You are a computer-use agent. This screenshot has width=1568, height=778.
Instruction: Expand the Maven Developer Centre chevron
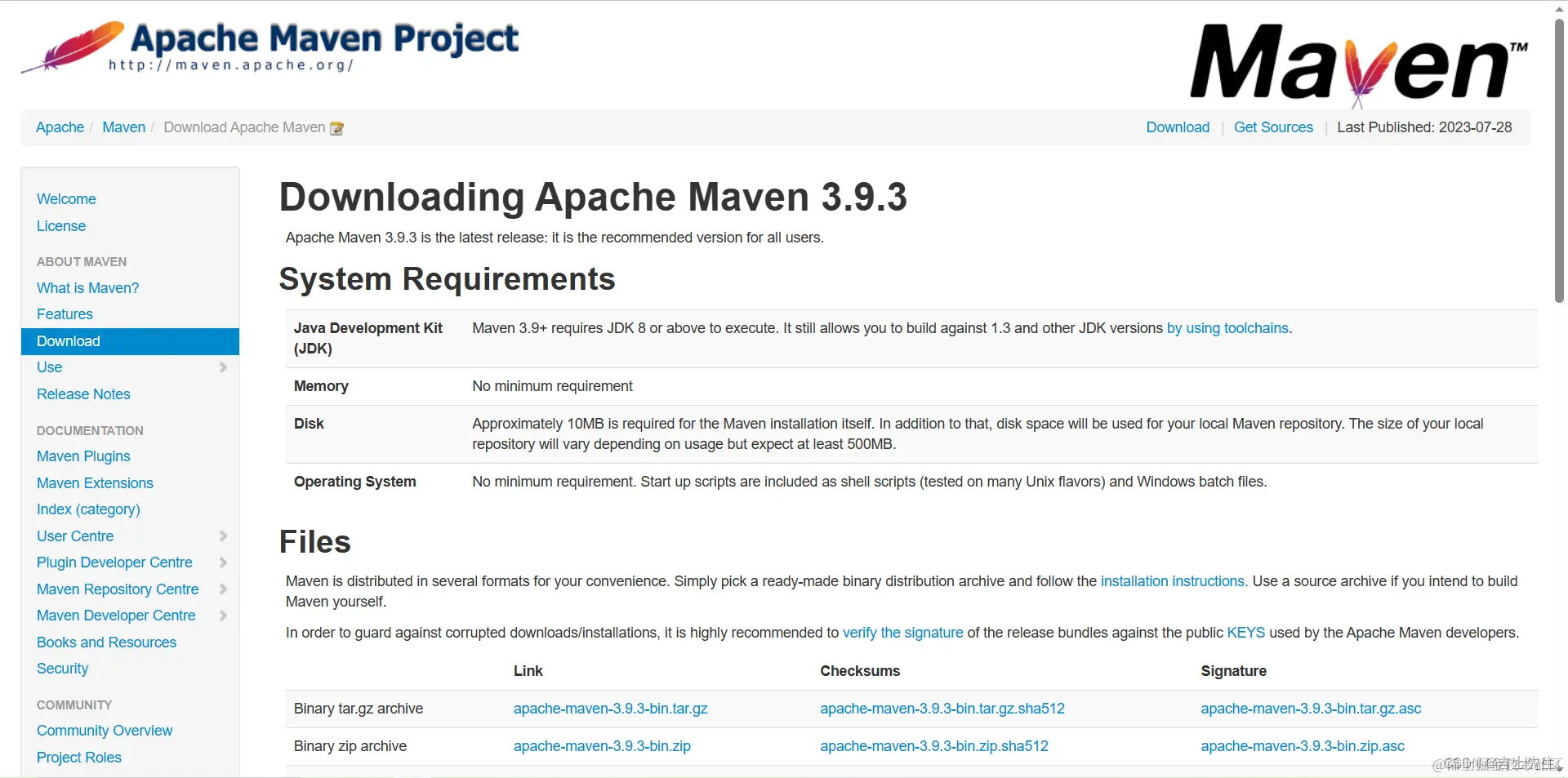[x=223, y=616]
